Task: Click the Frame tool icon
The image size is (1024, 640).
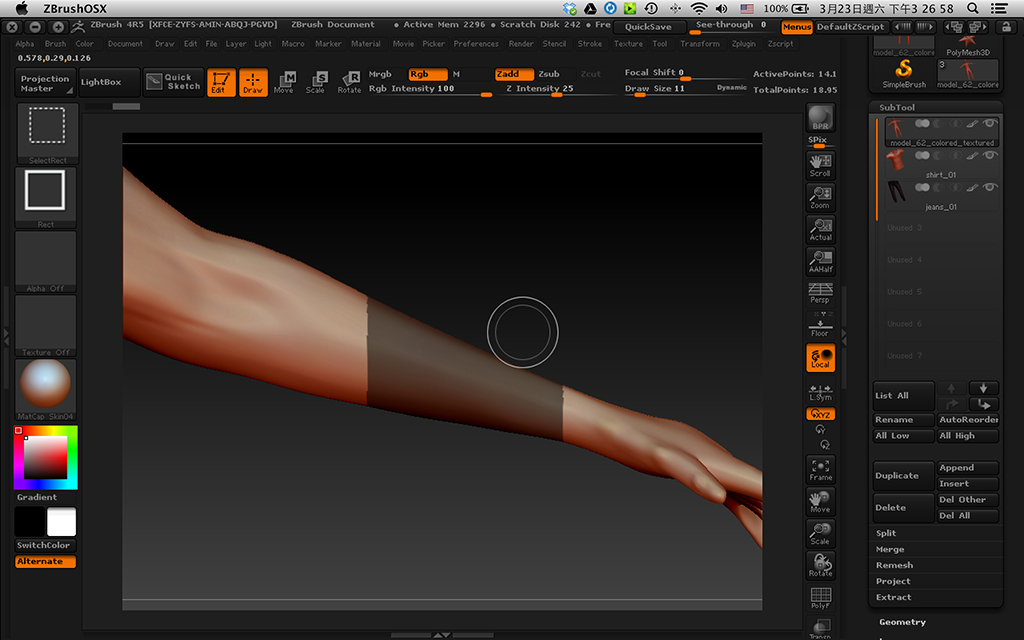Action: point(820,471)
